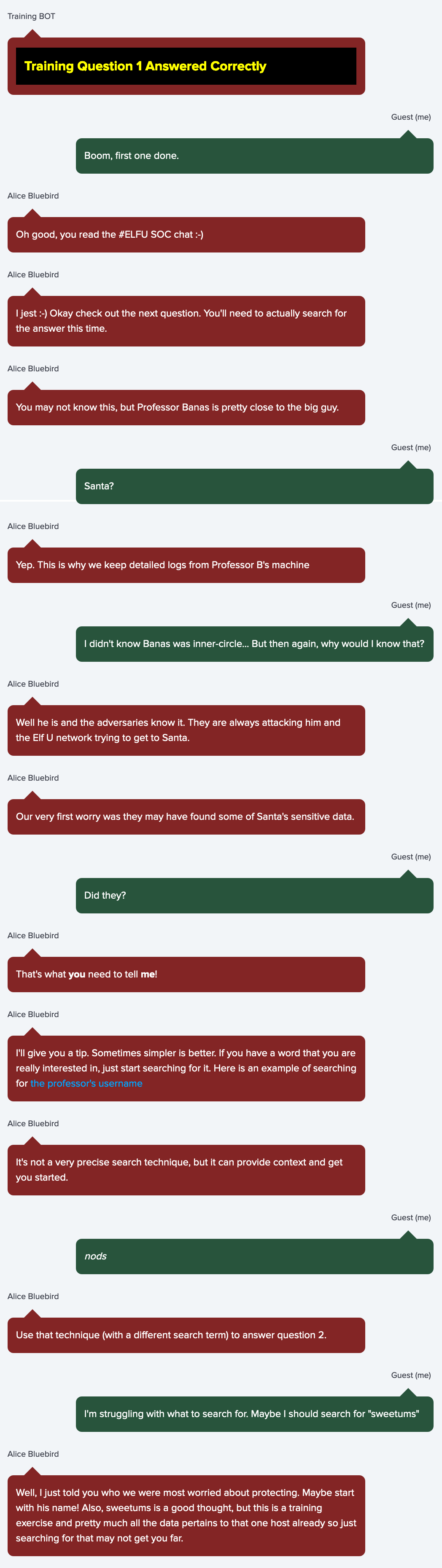
Task: Open the professor's username search link
Action: [x=86, y=1083]
